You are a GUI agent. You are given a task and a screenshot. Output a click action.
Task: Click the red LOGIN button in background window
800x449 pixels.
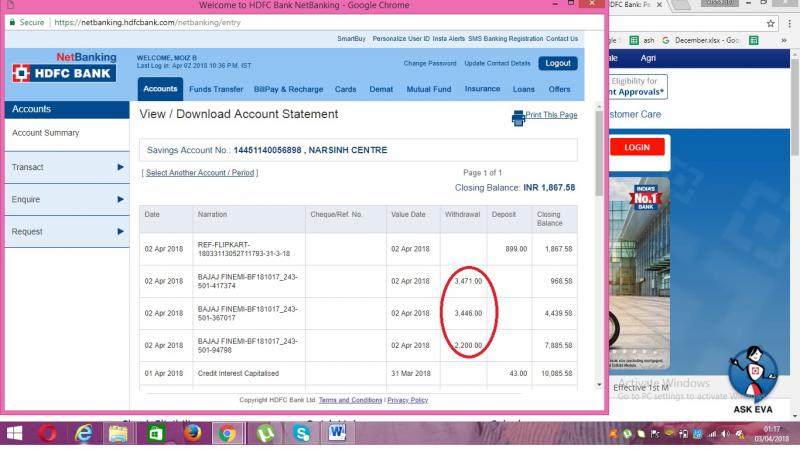point(637,147)
